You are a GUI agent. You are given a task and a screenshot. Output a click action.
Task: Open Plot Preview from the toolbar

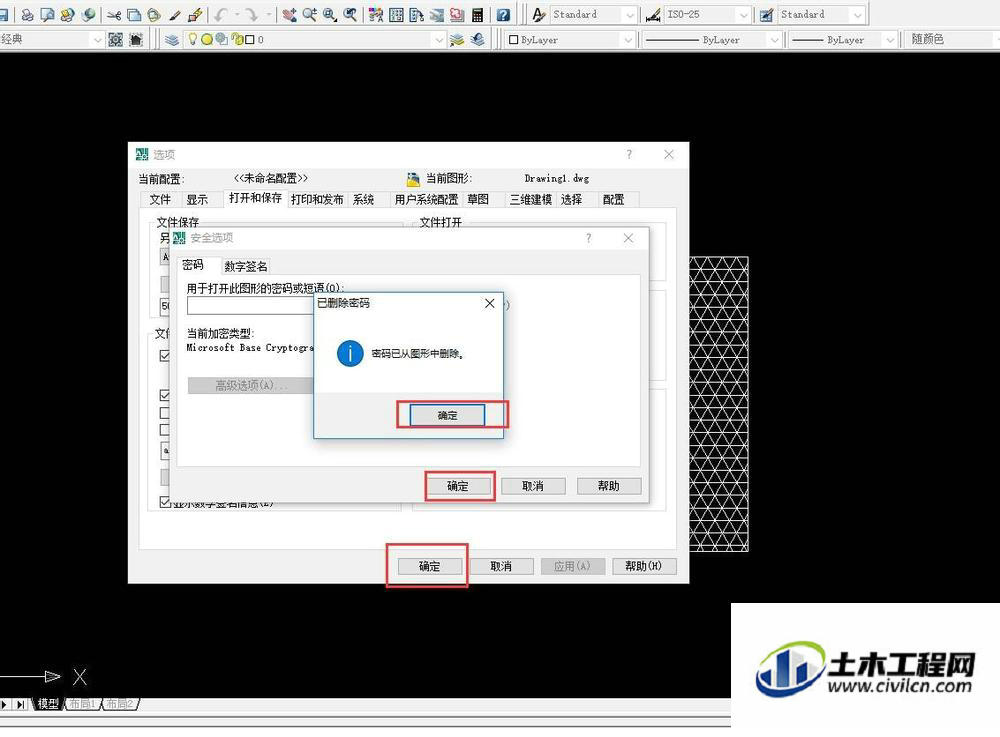(x=47, y=15)
